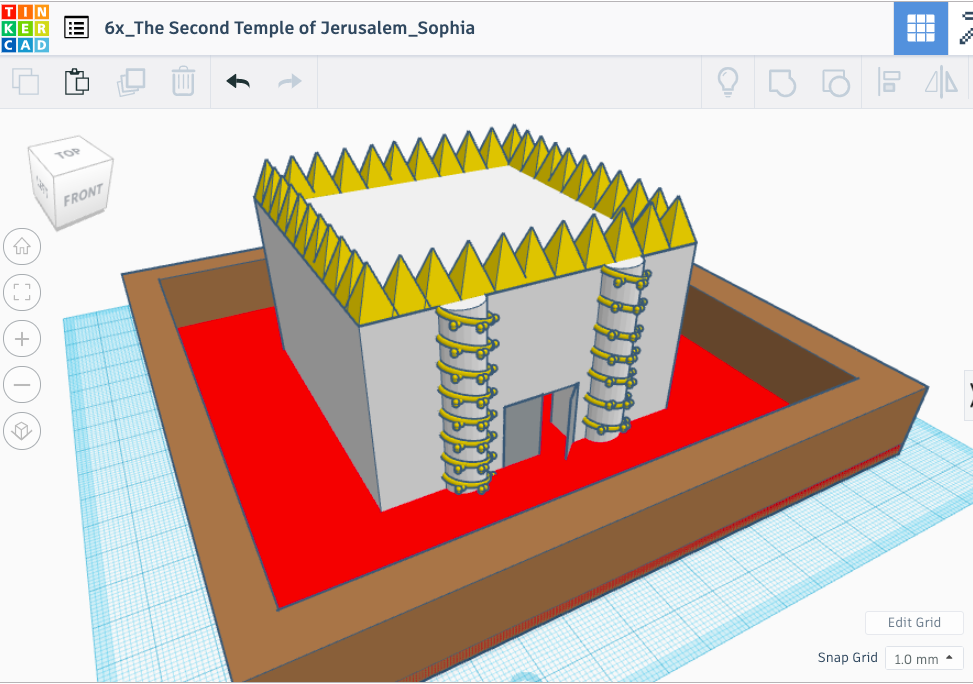Open the Align tool
This screenshot has height=684, width=973.
click(888, 82)
